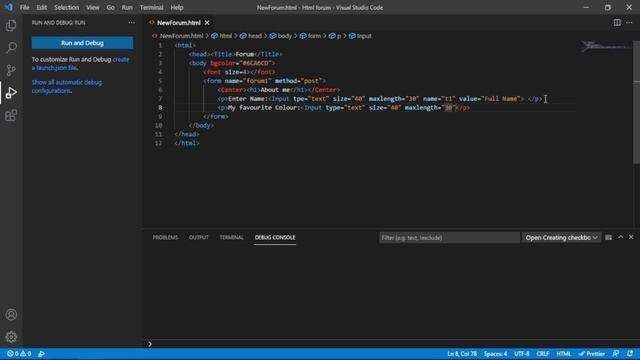The height and width of the screenshot is (360, 640).
Task: Click the VS Code logo icon
Action: (x=9, y=7)
